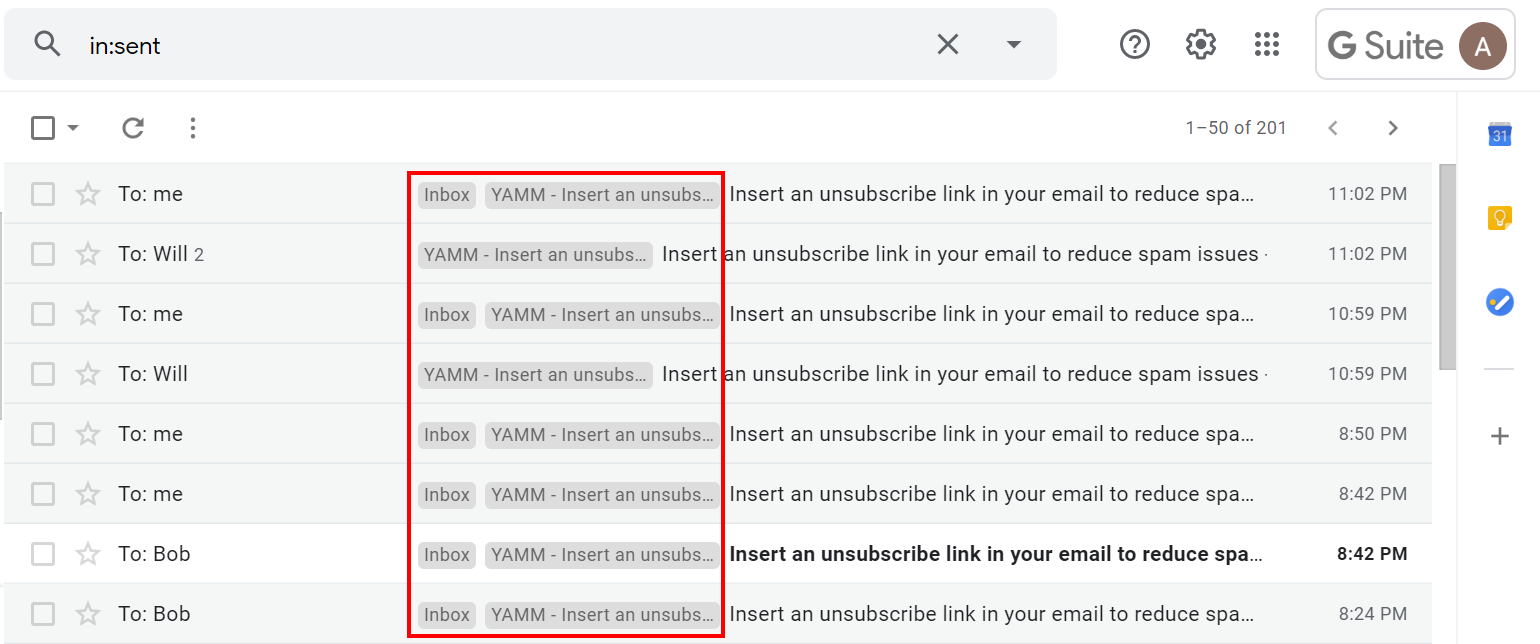Get add-ons with plus icon

pyautogui.click(x=1499, y=436)
